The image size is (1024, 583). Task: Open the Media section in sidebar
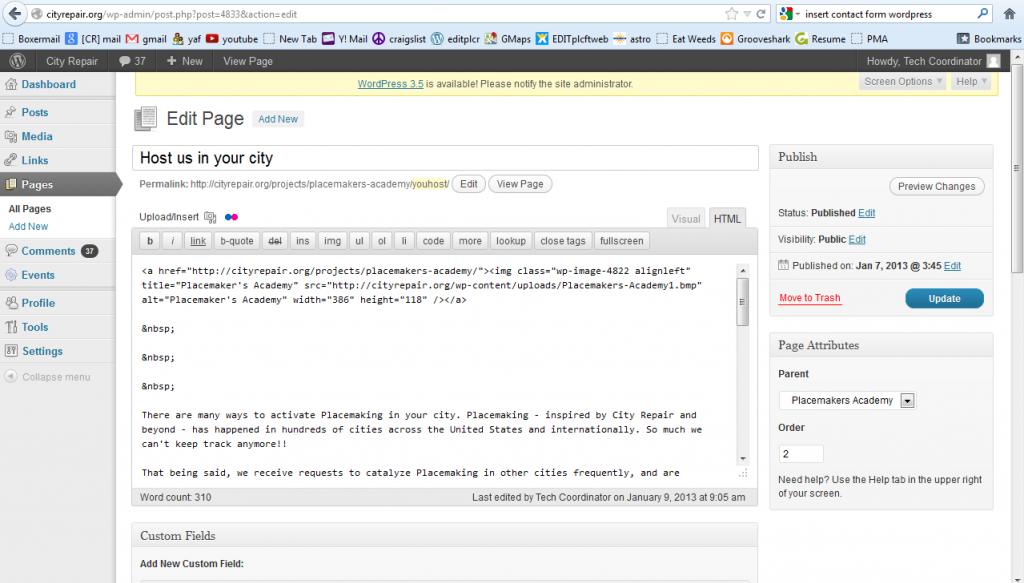37,136
